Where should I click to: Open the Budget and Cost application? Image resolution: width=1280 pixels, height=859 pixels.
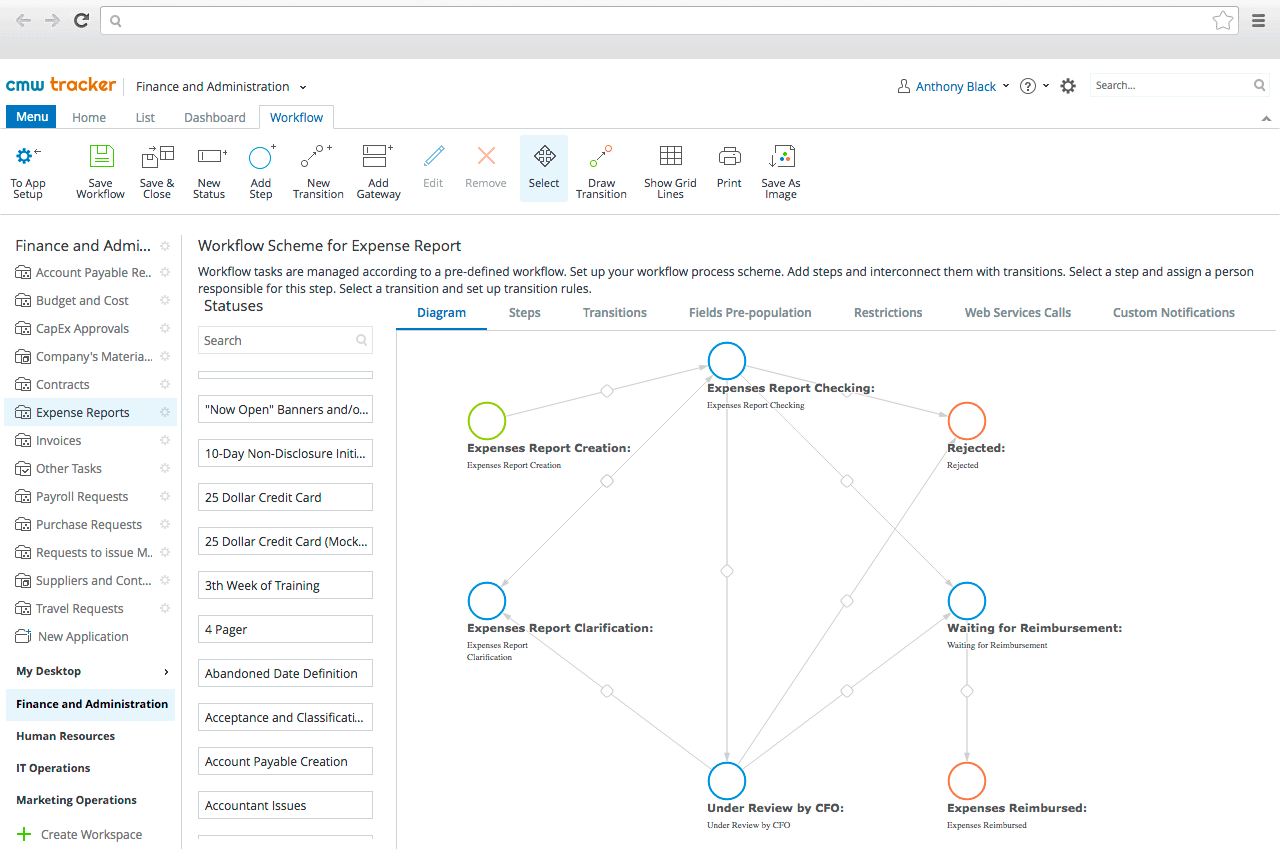(x=82, y=300)
